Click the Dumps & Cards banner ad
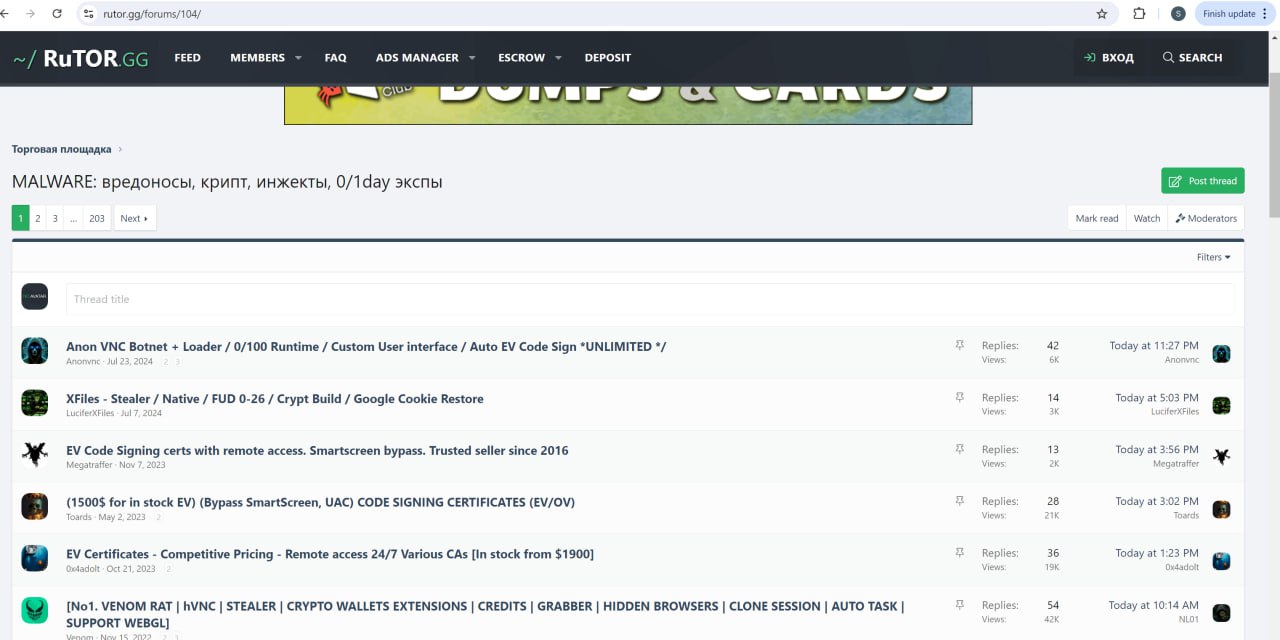This screenshot has width=1280, height=640. 628,105
